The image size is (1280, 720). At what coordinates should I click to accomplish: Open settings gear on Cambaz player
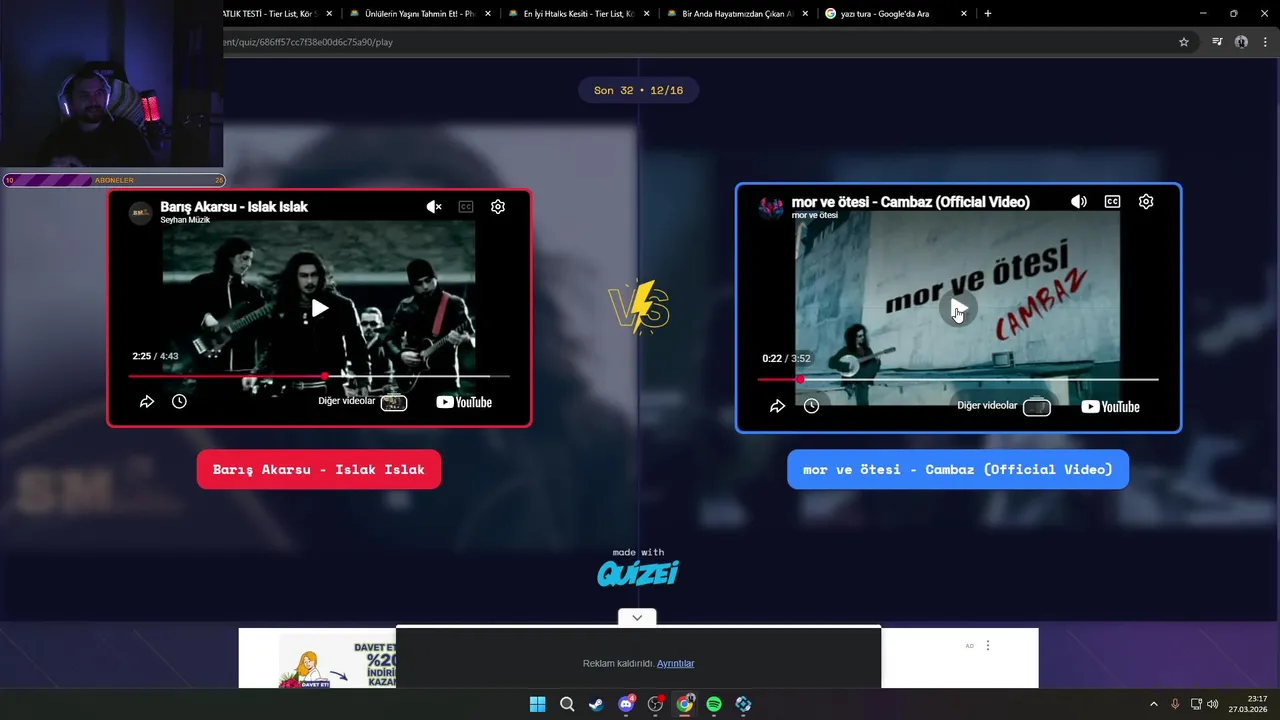point(1146,202)
